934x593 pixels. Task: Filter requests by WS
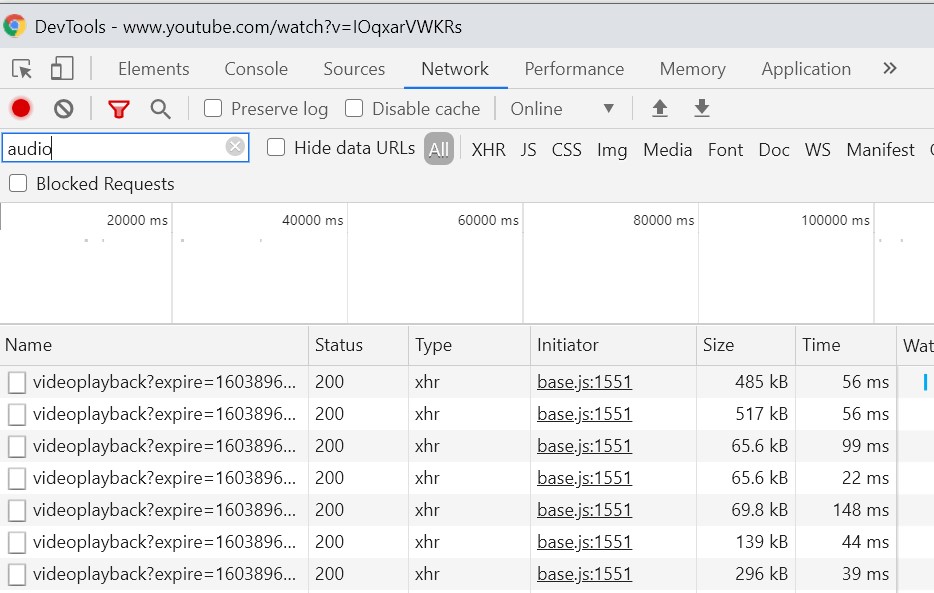click(818, 149)
